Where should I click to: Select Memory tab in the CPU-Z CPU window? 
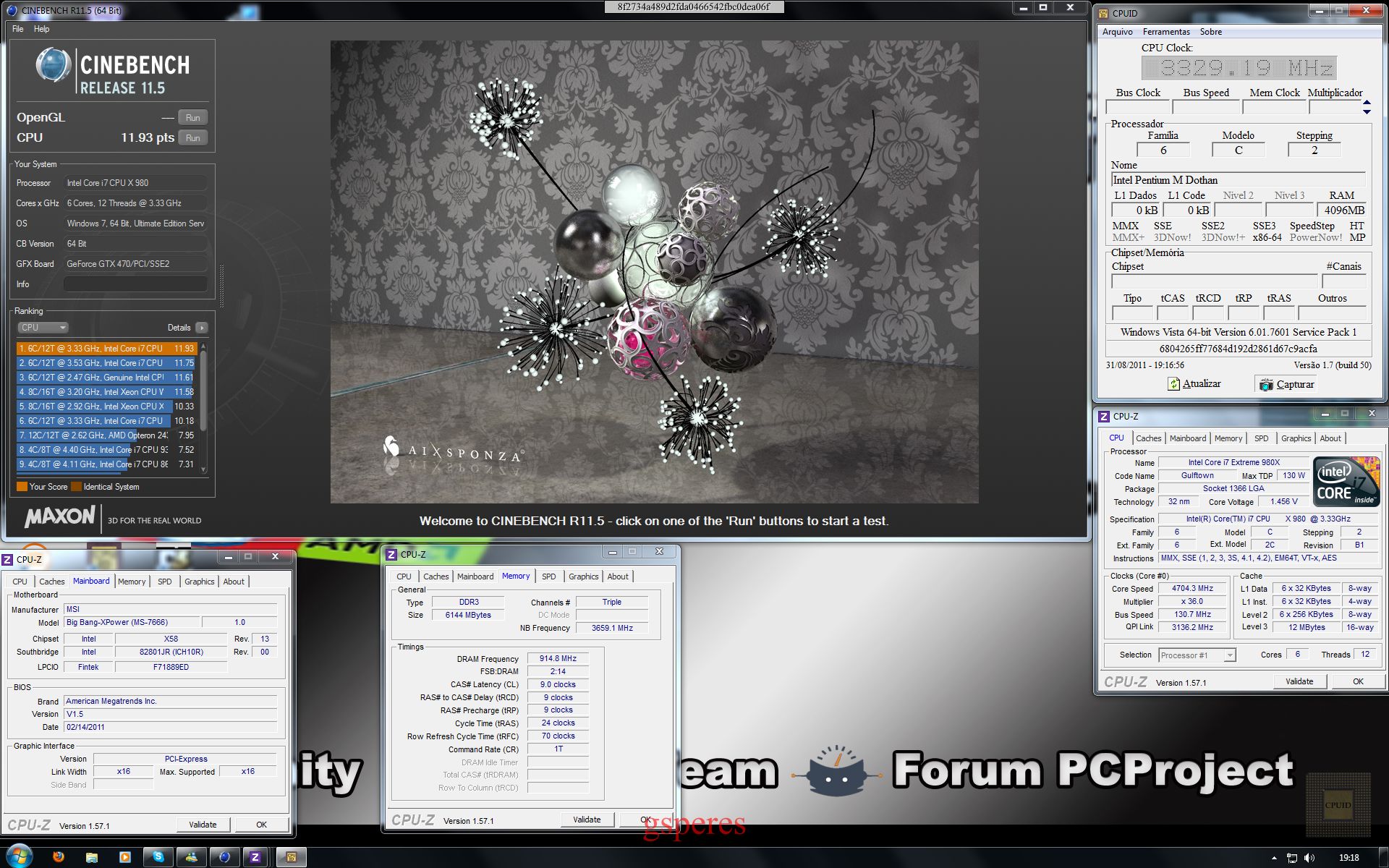click(1228, 438)
